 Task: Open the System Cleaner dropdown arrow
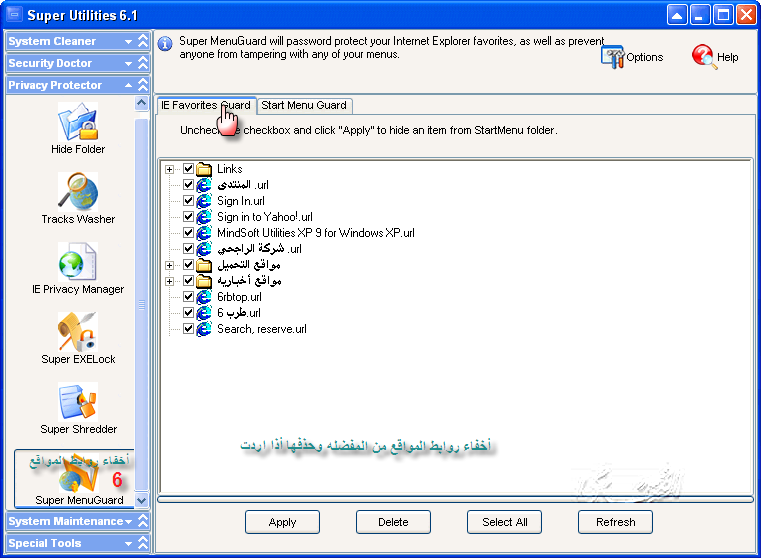129,42
